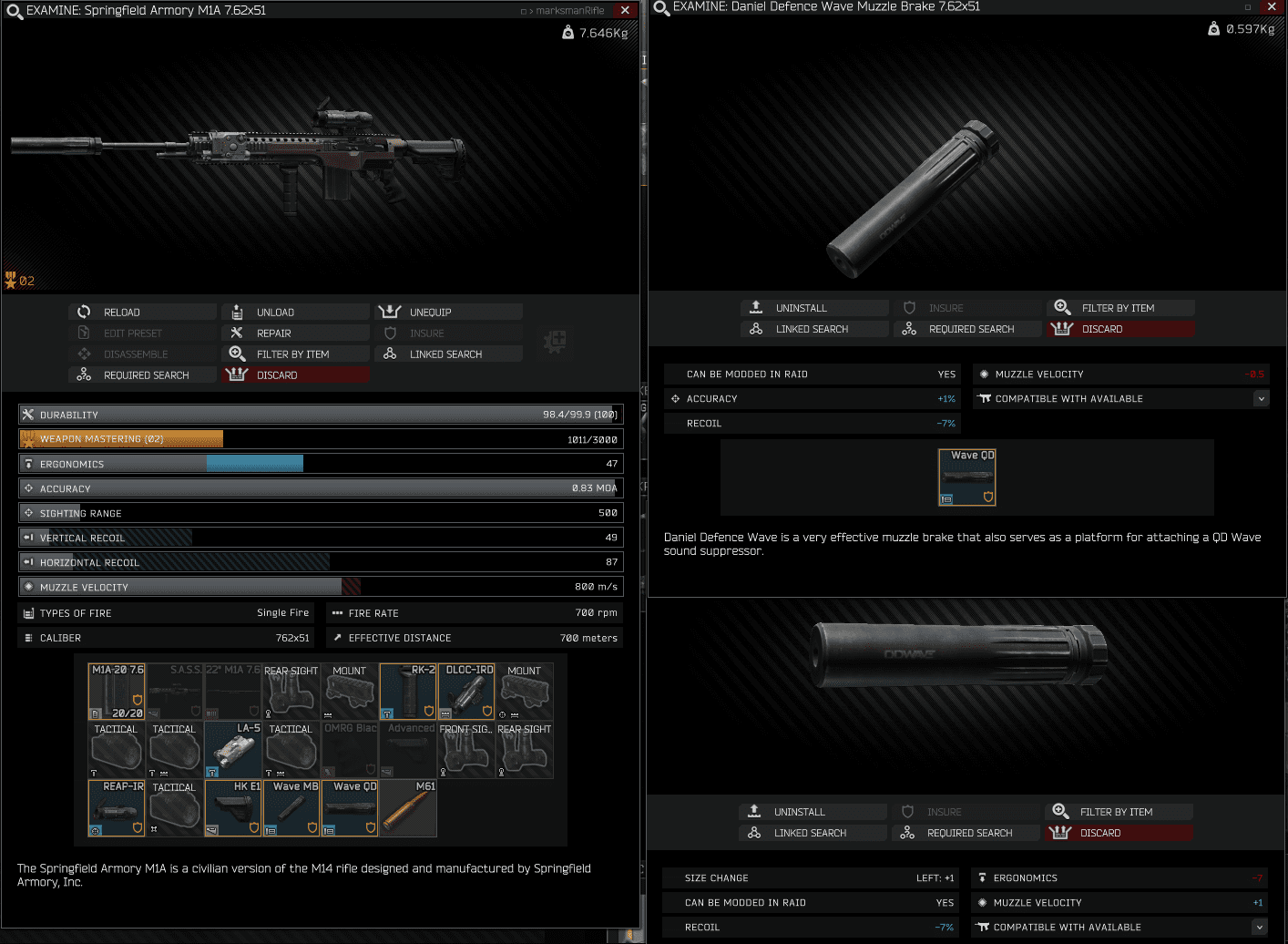Click the SIGHTING RANGE 500 row
This screenshot has height=944, width=1288.
321,513
